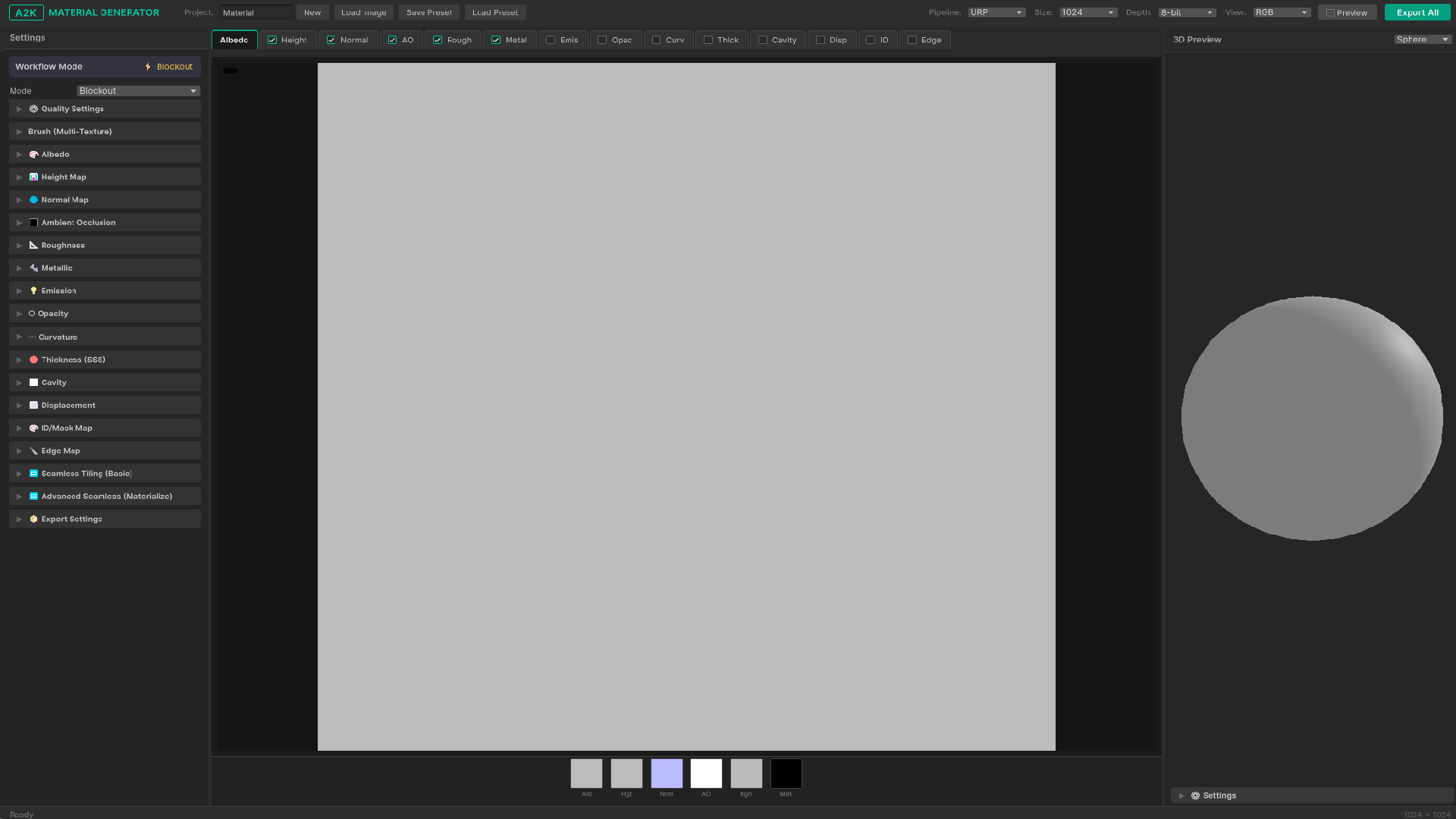Open the Pipeline URP dropdown
Viewport: 1456px width, 819px height.
coord(996,13)
